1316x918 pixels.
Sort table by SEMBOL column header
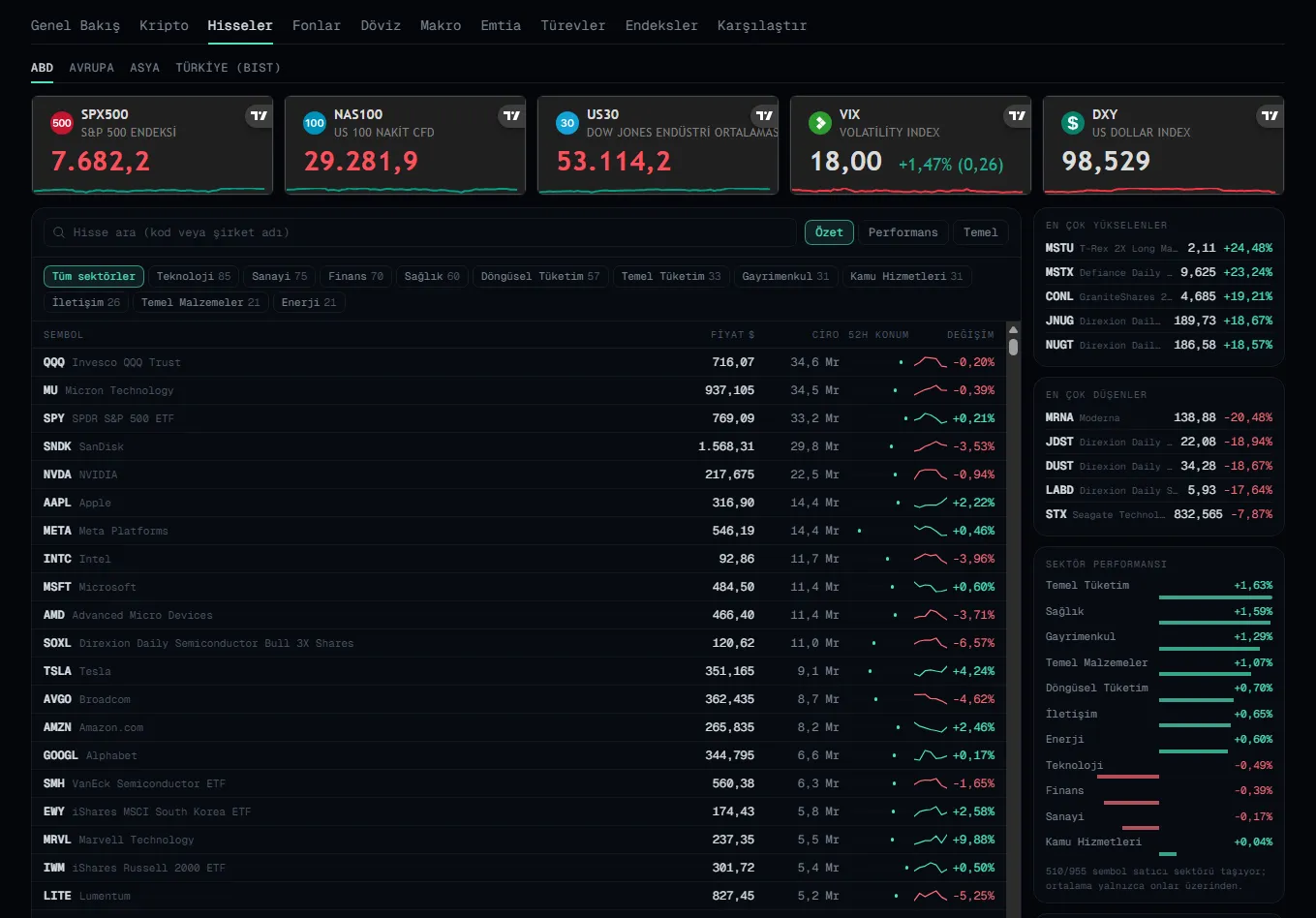tap(63, 335)
